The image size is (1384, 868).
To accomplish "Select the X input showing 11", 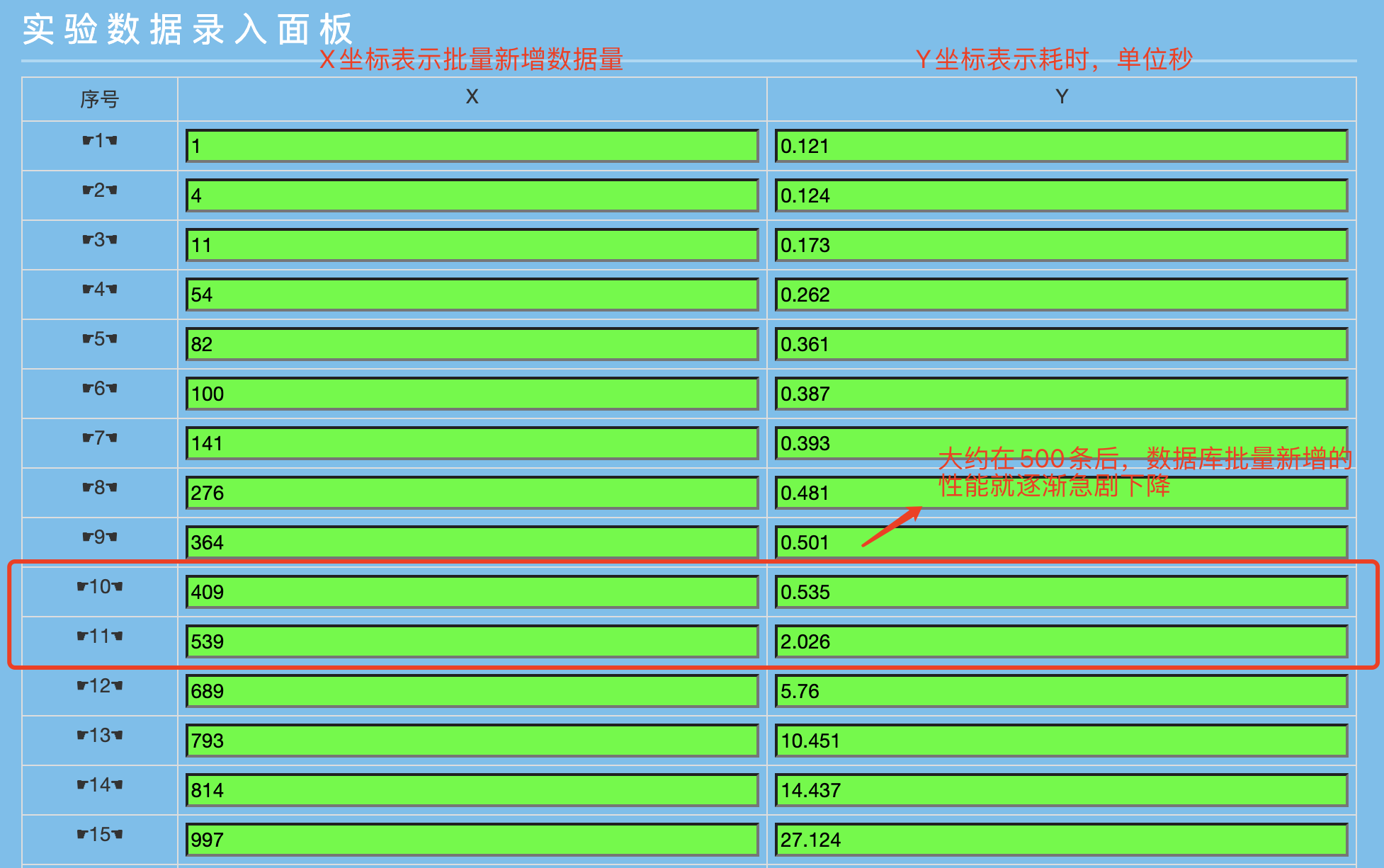I will coord(472,245).
